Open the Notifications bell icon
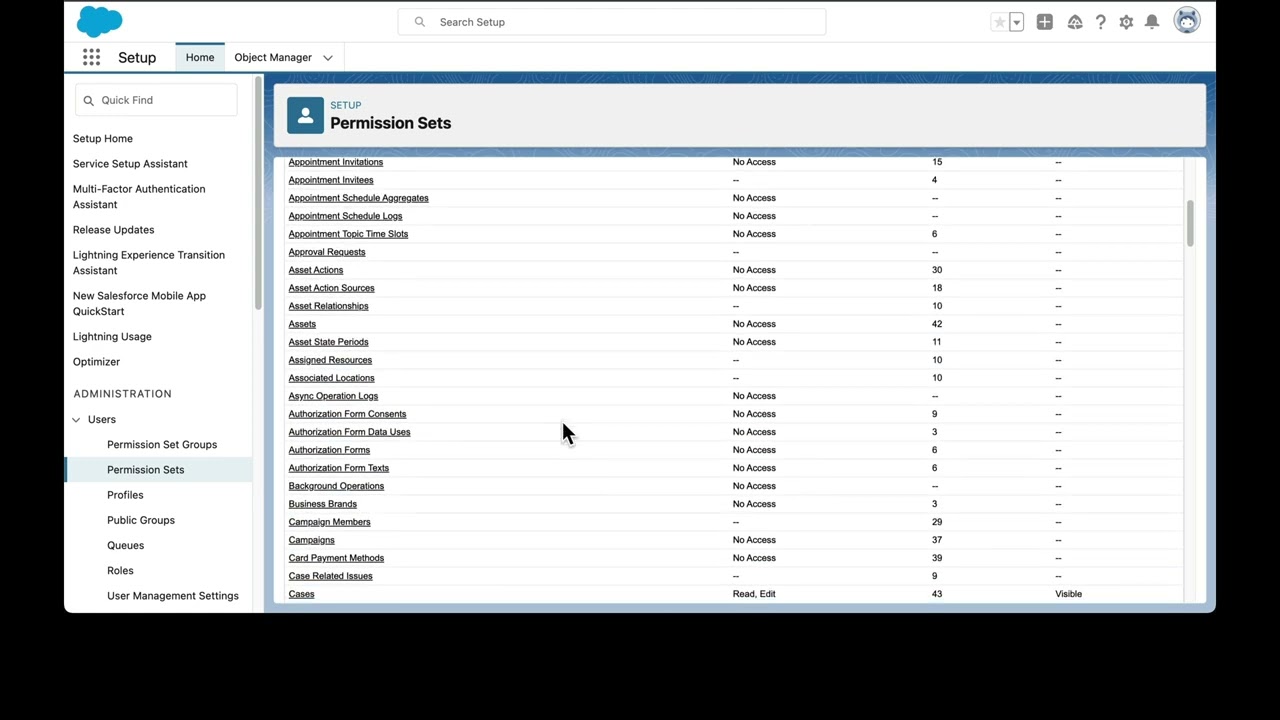 [x=1152, y=22]
